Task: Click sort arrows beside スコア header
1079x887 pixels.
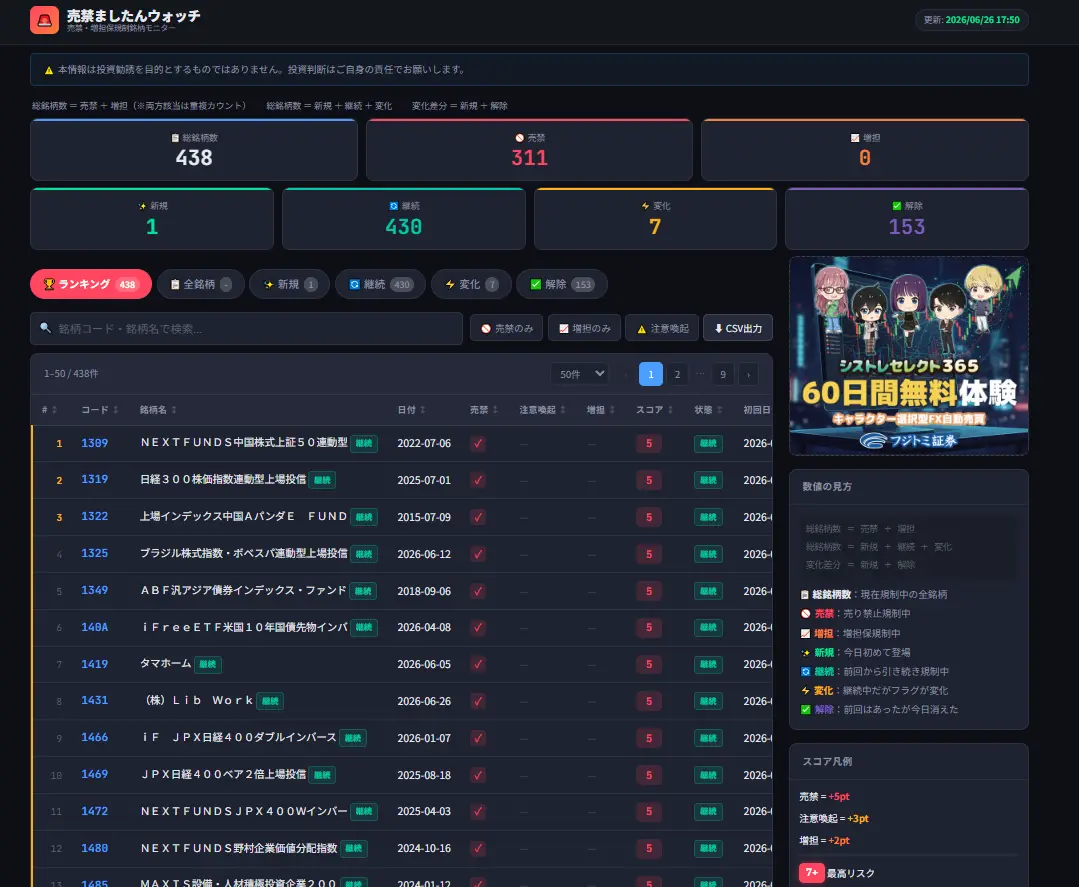Action: click(x=670, y=410)
